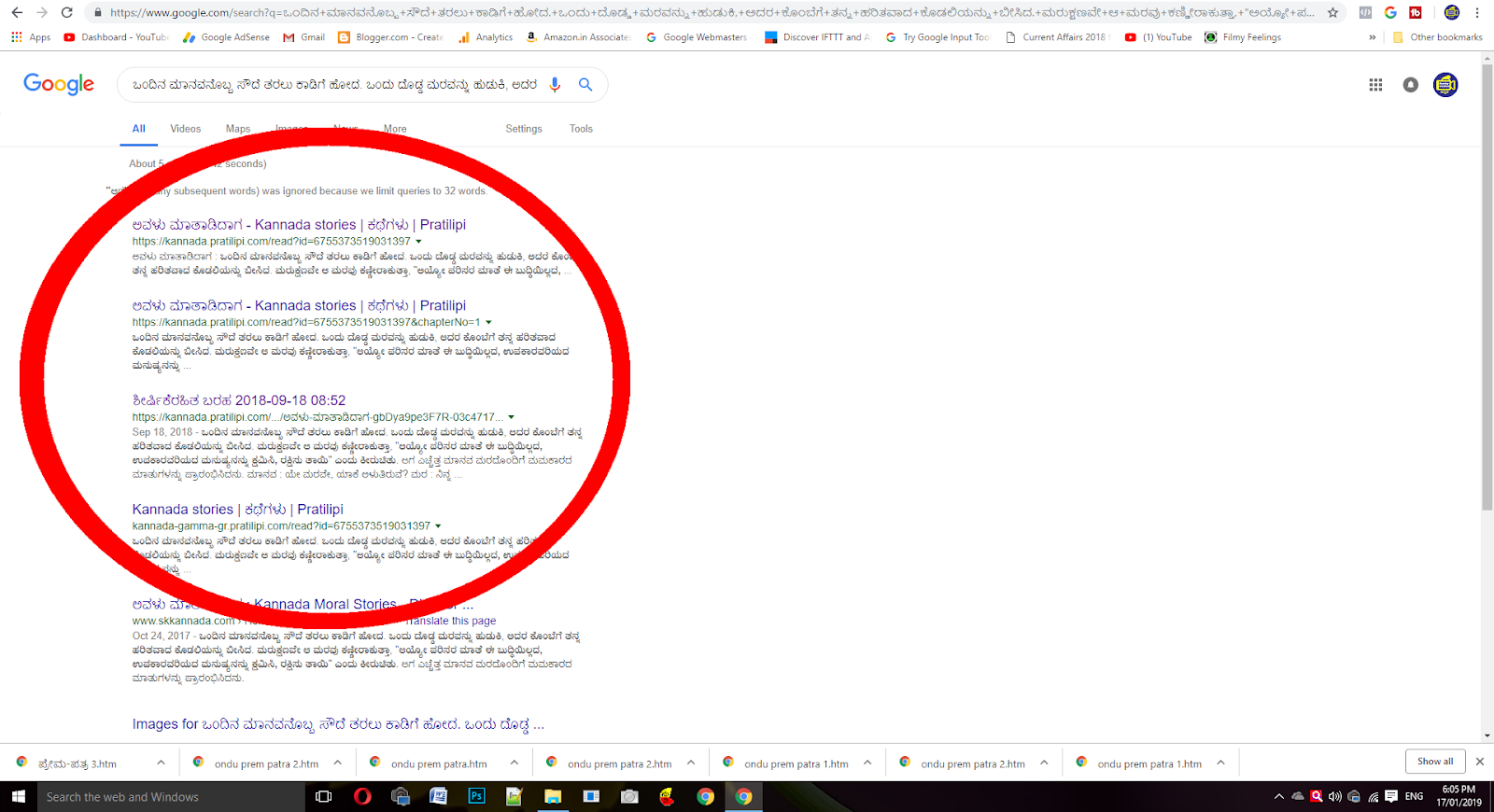1494x812 pixels.
Task: Open Kannada stories | ಕಥೆಗಳು | Pratilipi result
Action: (x=238, y=510)
